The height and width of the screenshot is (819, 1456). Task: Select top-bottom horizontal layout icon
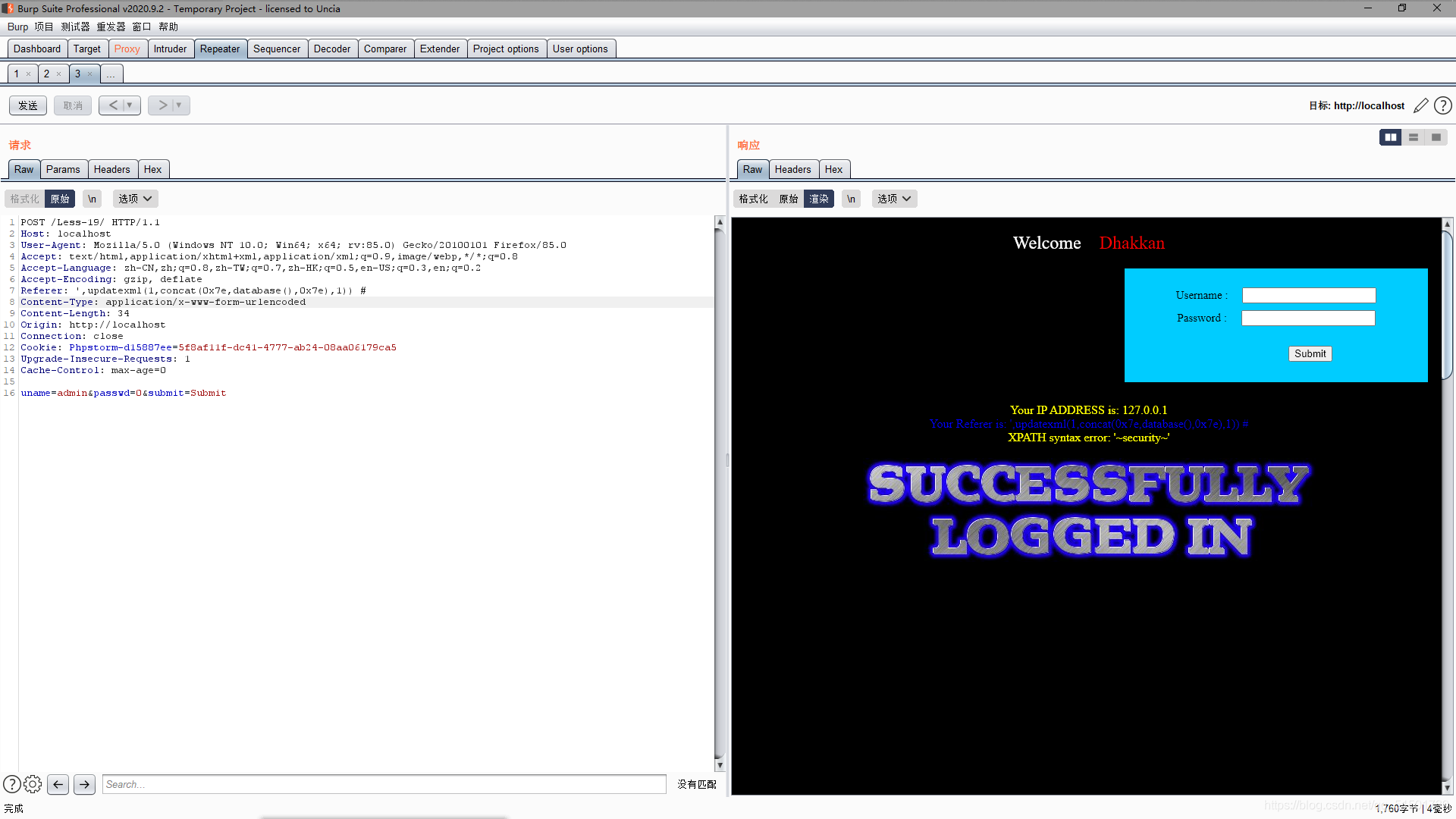(1414, 137)
